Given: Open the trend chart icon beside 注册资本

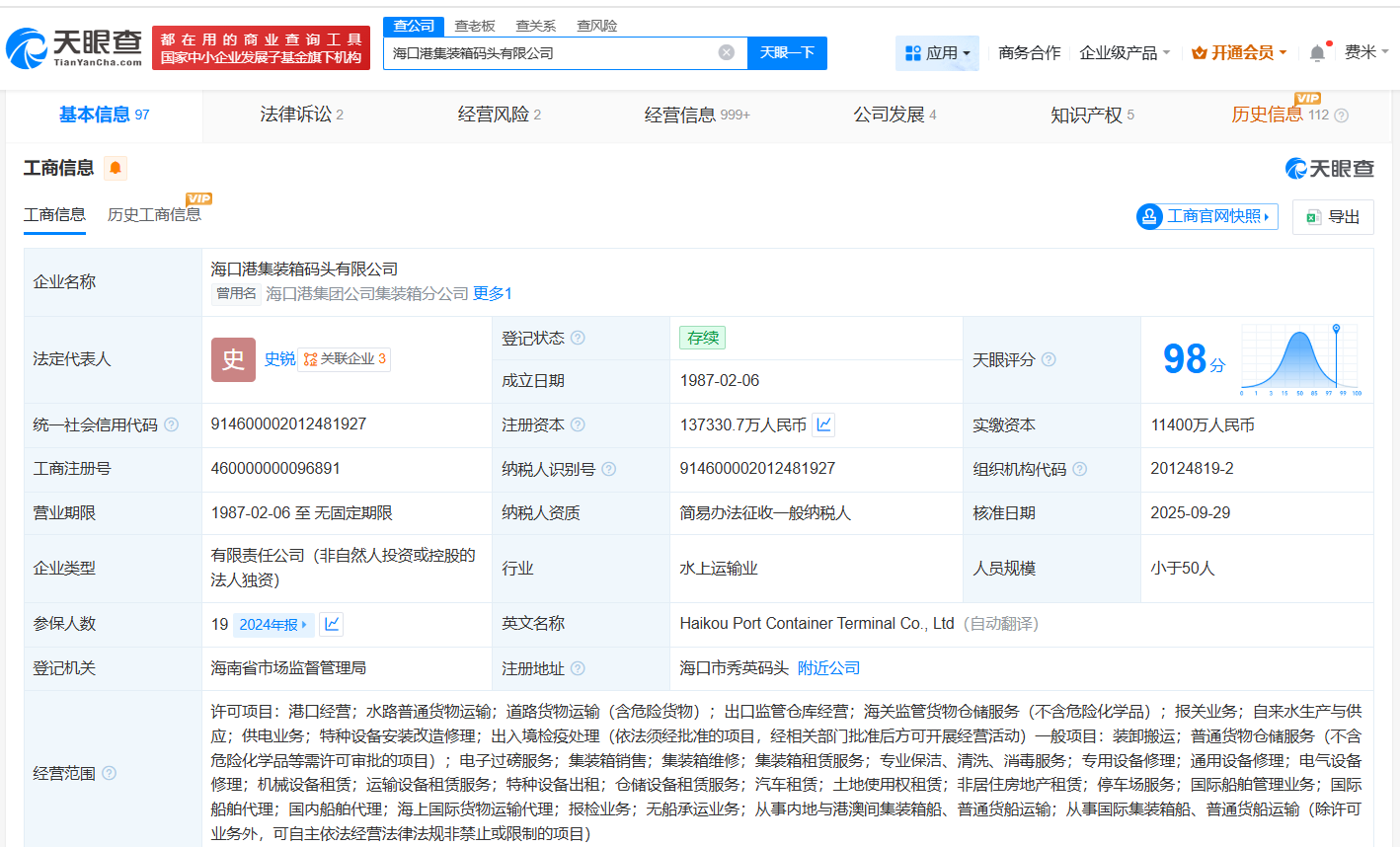Looking at the screenshot, I should click(x=823, y=424).
